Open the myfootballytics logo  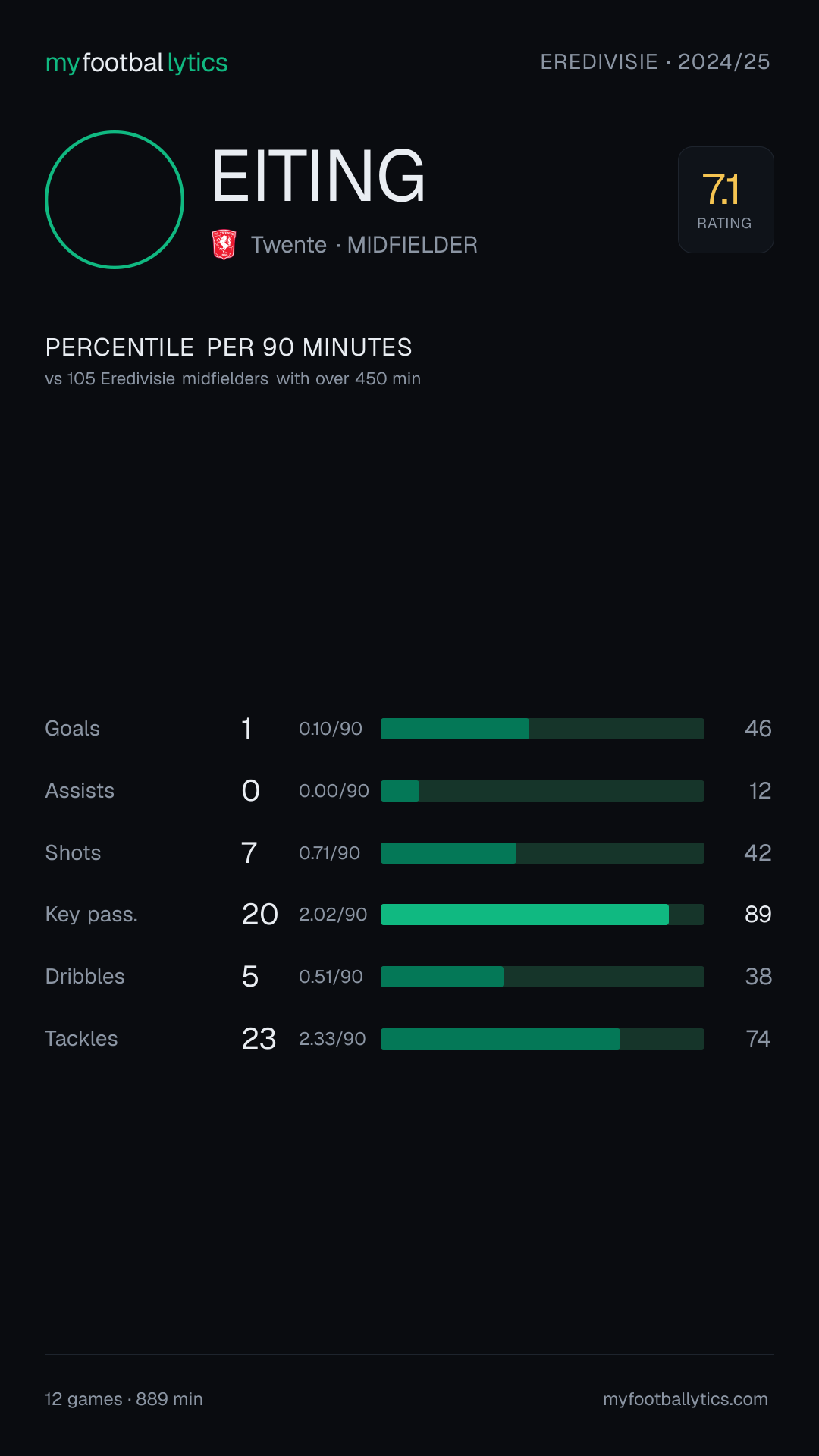(x=136, y=63)
